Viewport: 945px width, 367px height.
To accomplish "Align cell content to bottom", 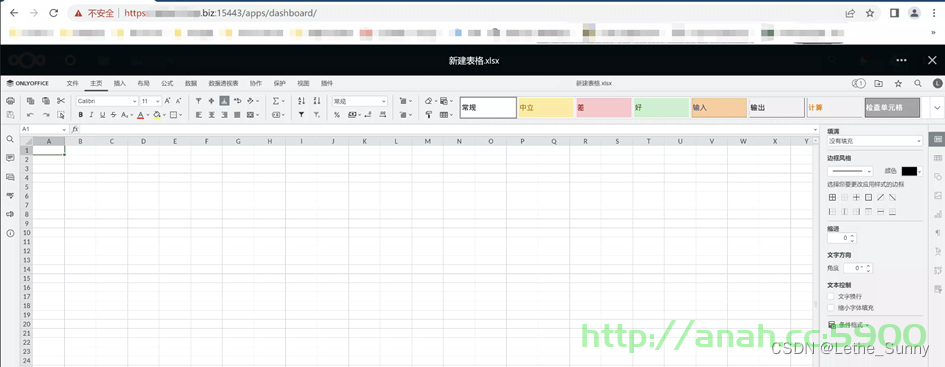I will tap(224, 101).
